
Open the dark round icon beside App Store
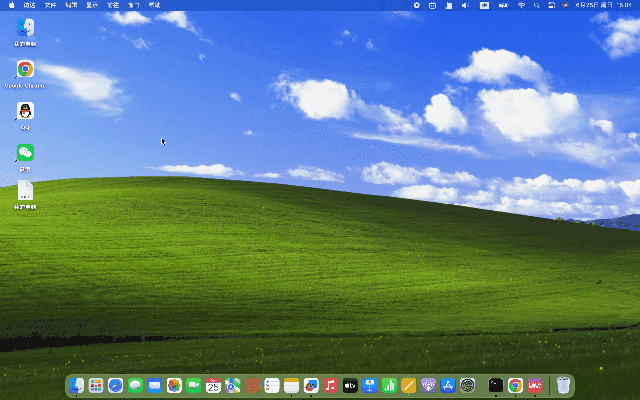tap(467, 385)
